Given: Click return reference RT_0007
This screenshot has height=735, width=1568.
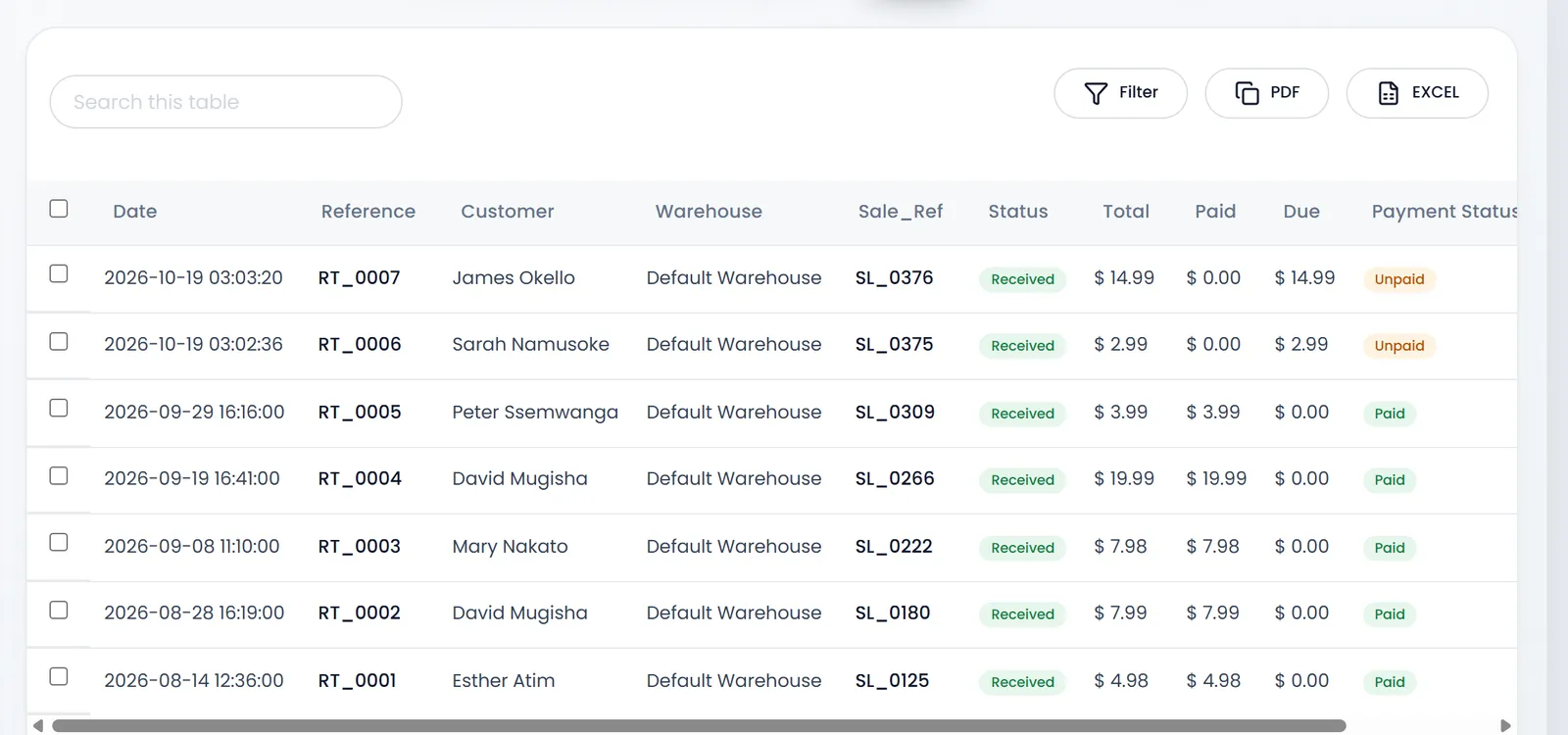Looking at the screenshot, I should (359, 278).
